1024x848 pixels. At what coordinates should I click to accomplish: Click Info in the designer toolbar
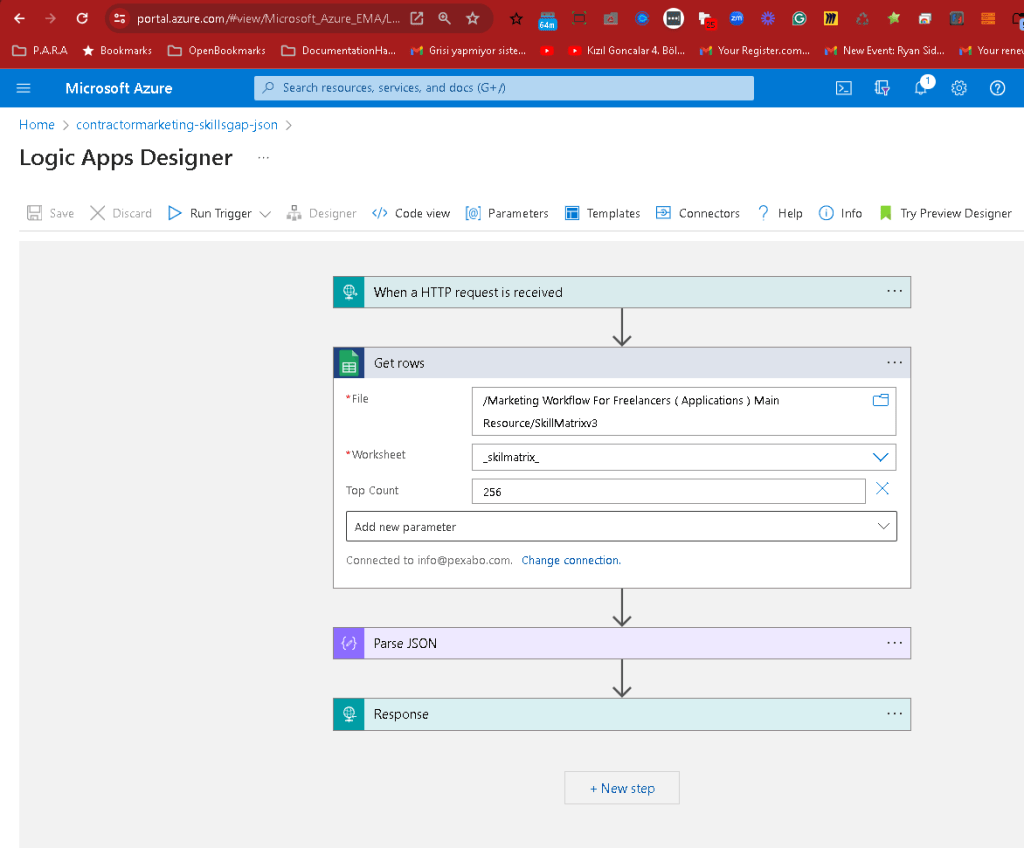pyautogui.click(x=840, y=213)
